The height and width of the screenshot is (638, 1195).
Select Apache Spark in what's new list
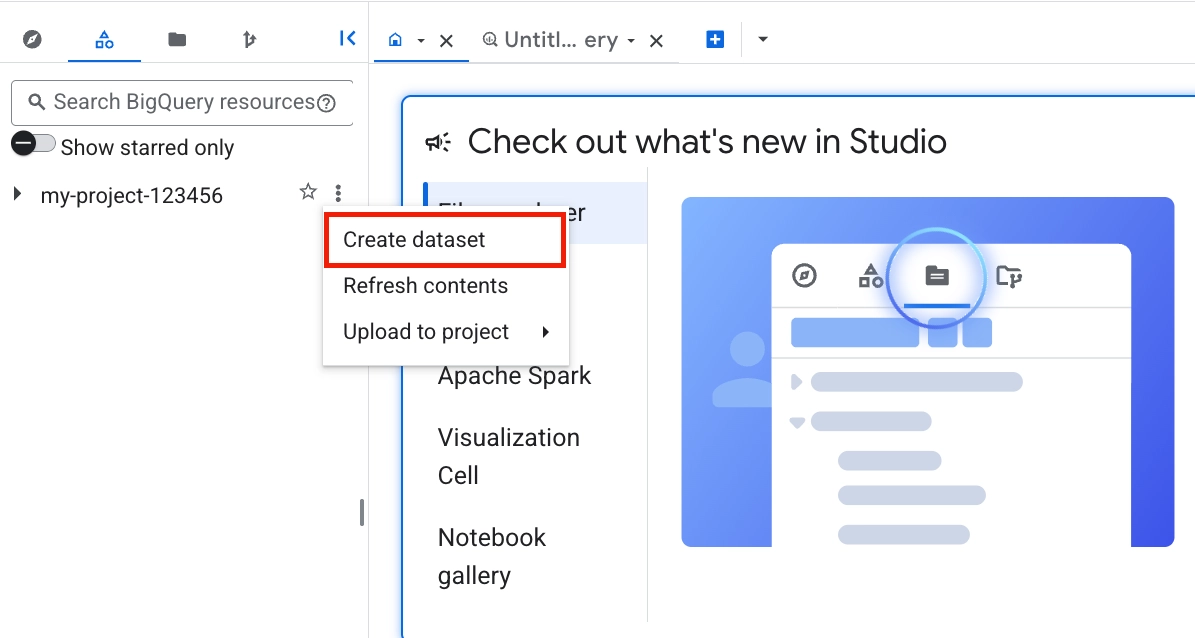click(514, 376)
